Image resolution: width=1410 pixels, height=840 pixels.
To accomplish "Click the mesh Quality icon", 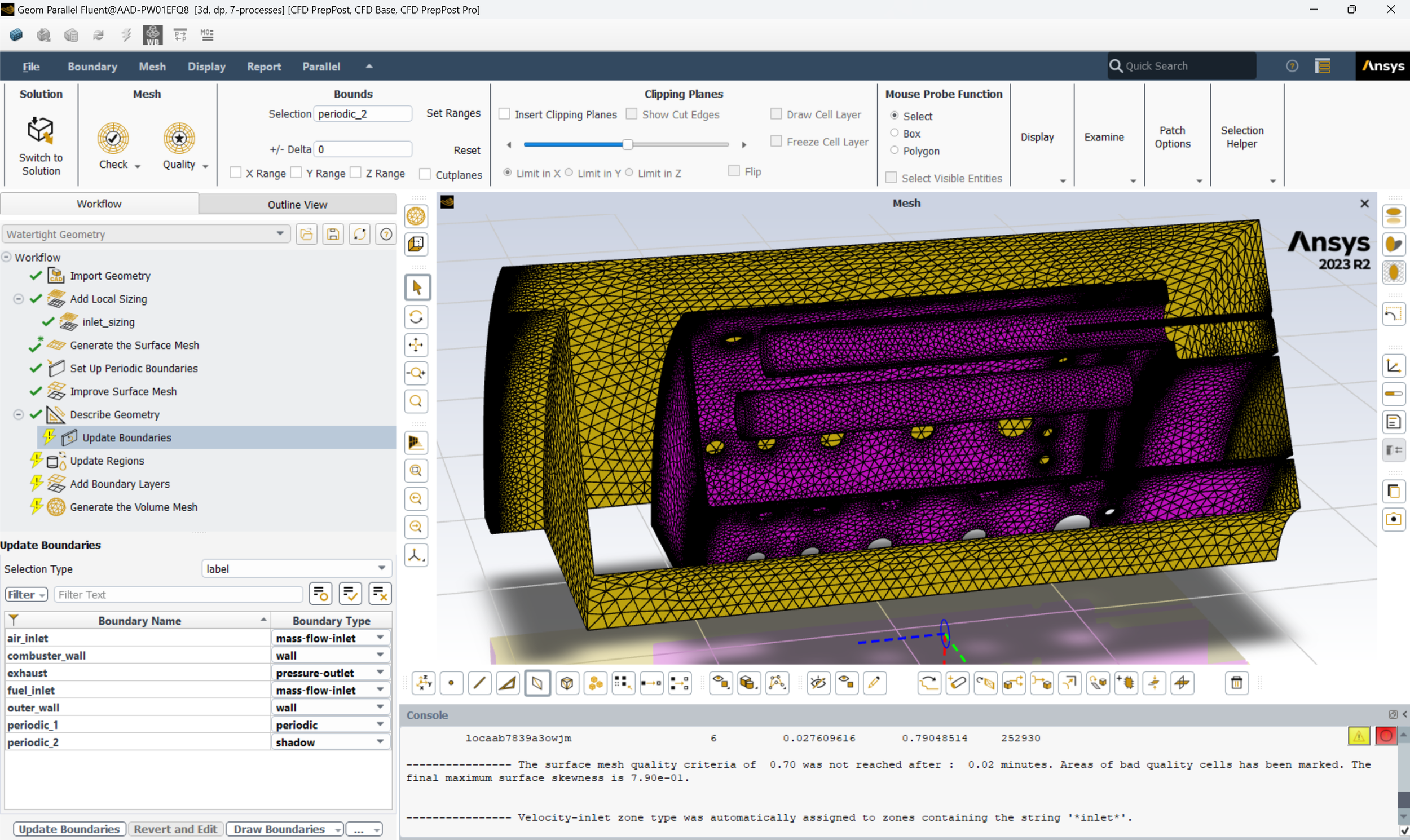I will coord(179,139).
